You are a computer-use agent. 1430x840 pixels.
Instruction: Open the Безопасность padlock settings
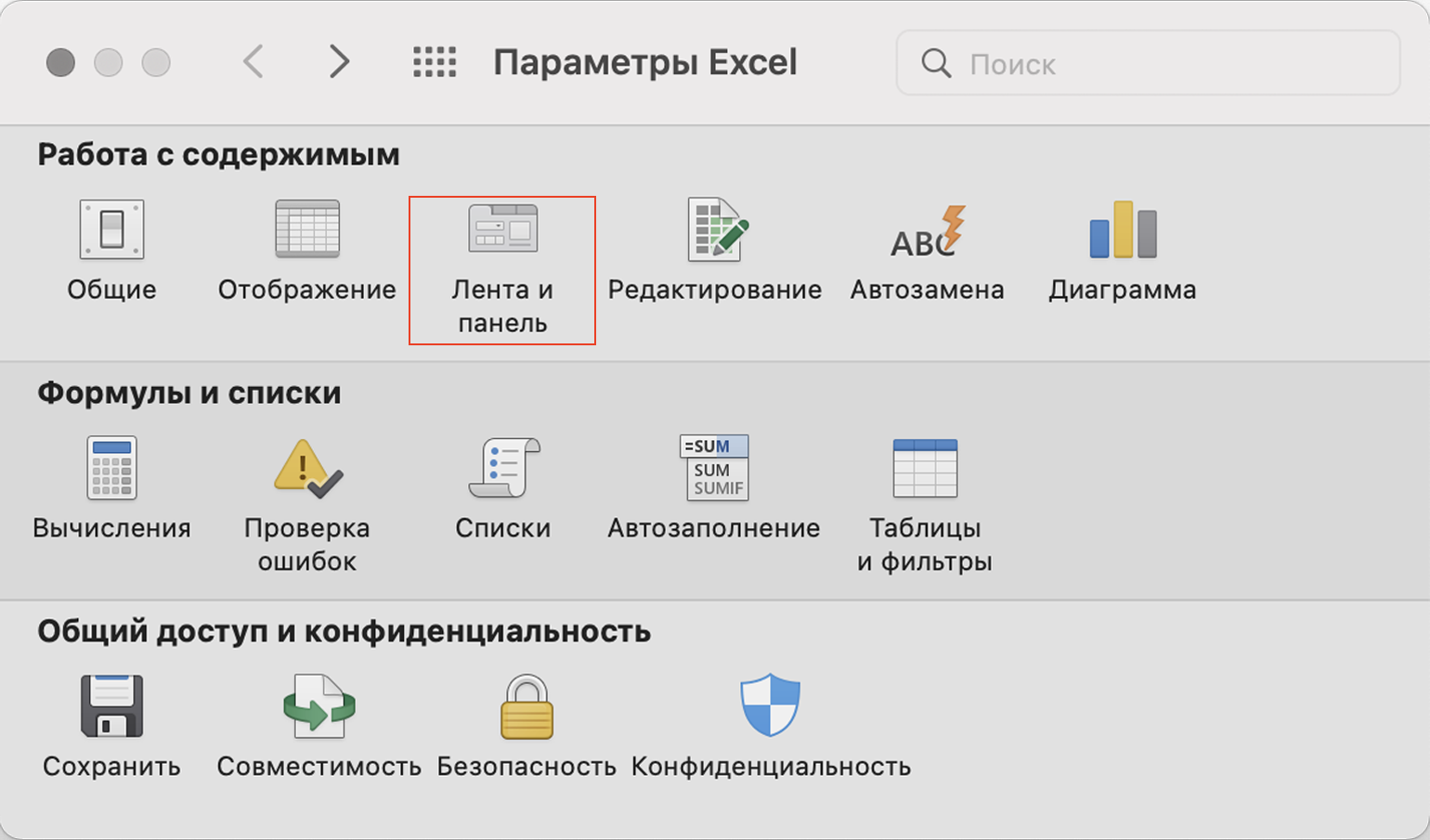click(x=526, y=707)
